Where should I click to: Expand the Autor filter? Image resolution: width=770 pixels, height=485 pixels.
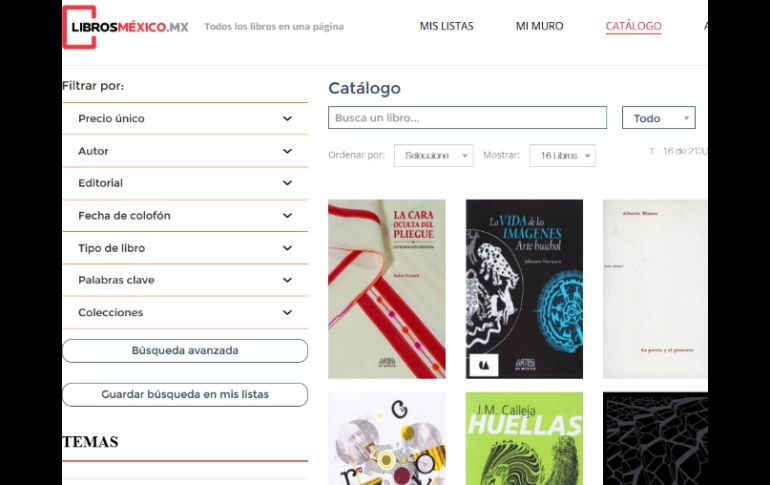click(x=185, y=151)
